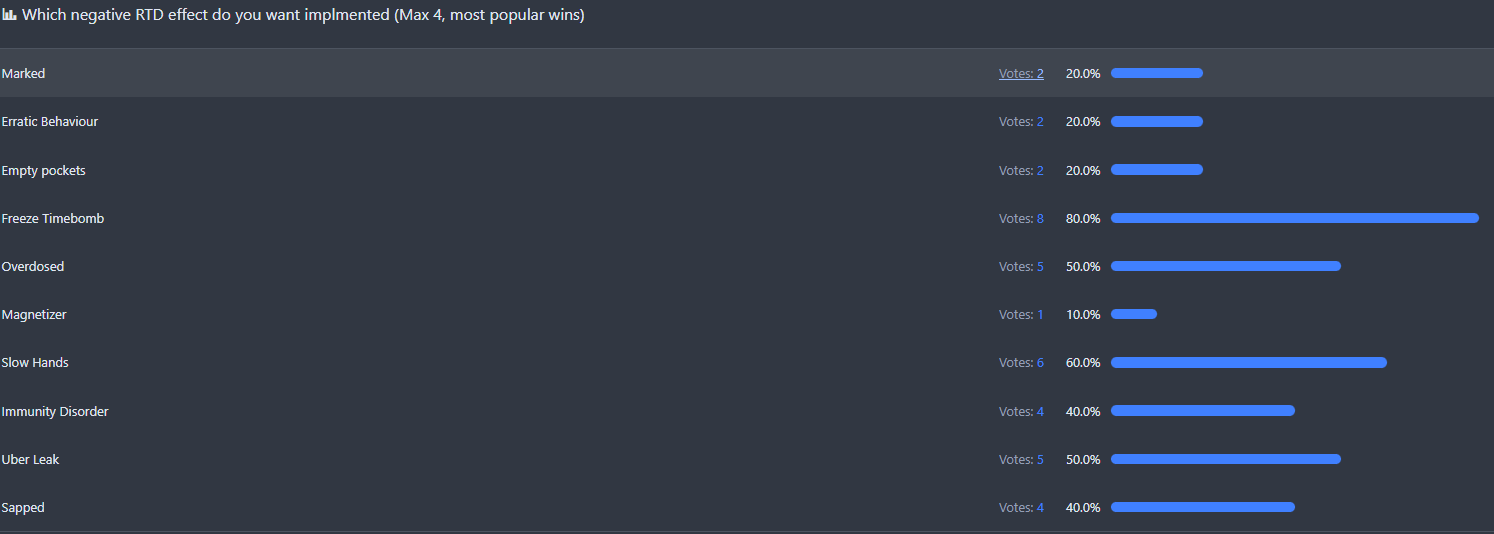The width and height of the screenshot is (1494, 534).
Task: Click the Slow Hands 60% result bar
Action: coord(1248,362)
